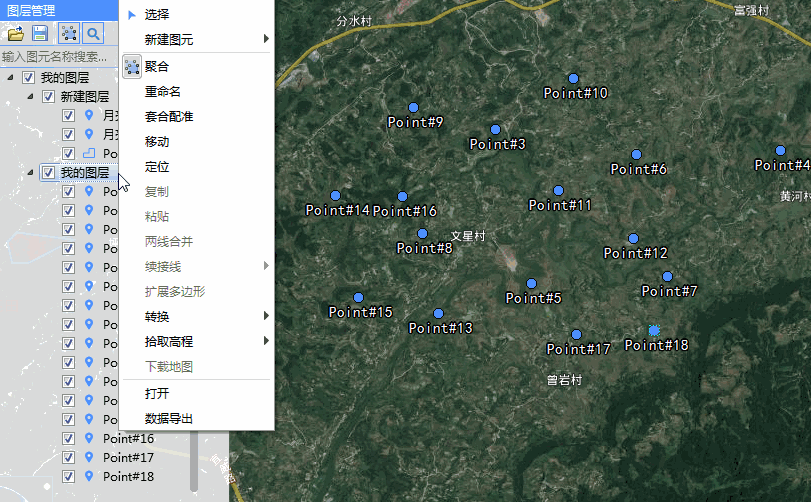Uncheck the Point#18 checkbox

pyautogui.click(x=68, y=477)
